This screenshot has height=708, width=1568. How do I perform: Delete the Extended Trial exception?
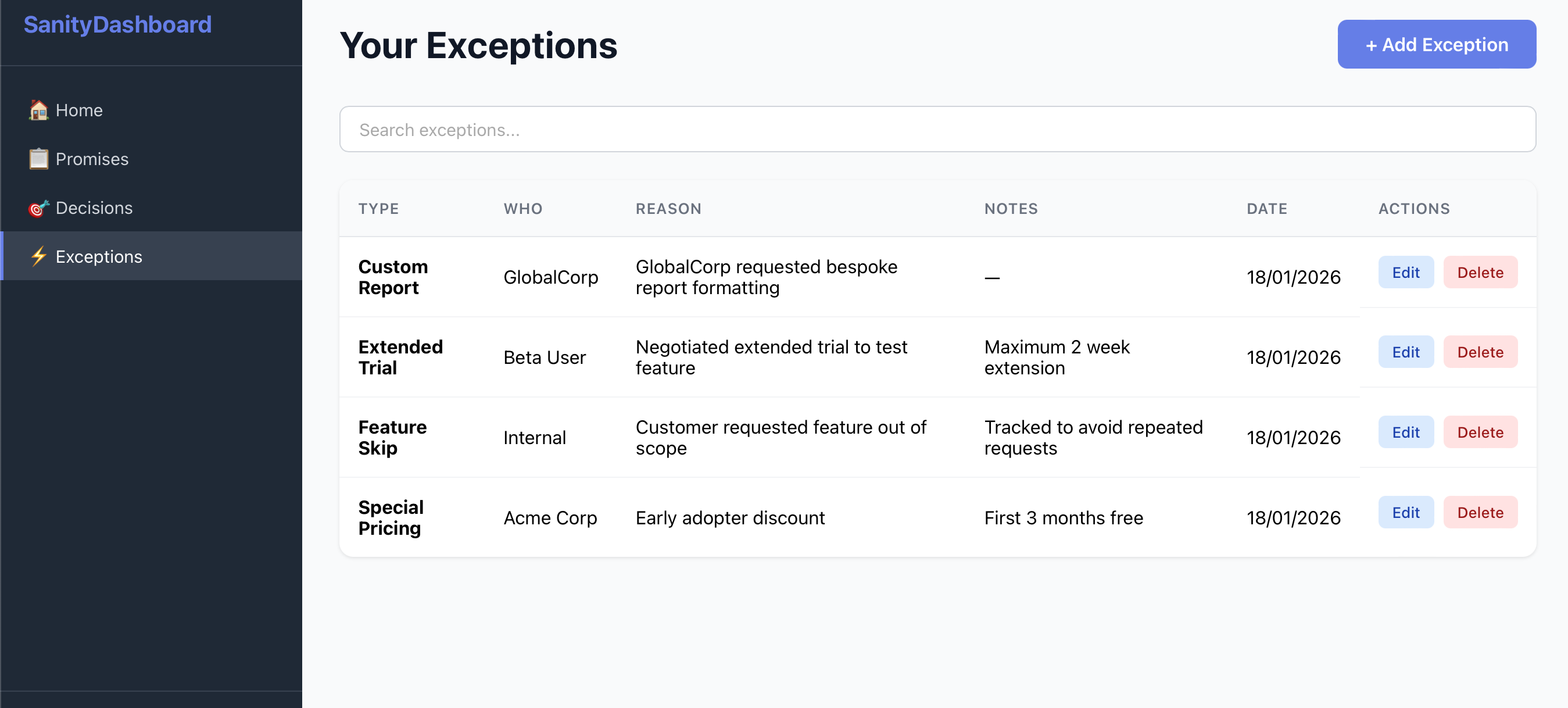coord(1480,352)
